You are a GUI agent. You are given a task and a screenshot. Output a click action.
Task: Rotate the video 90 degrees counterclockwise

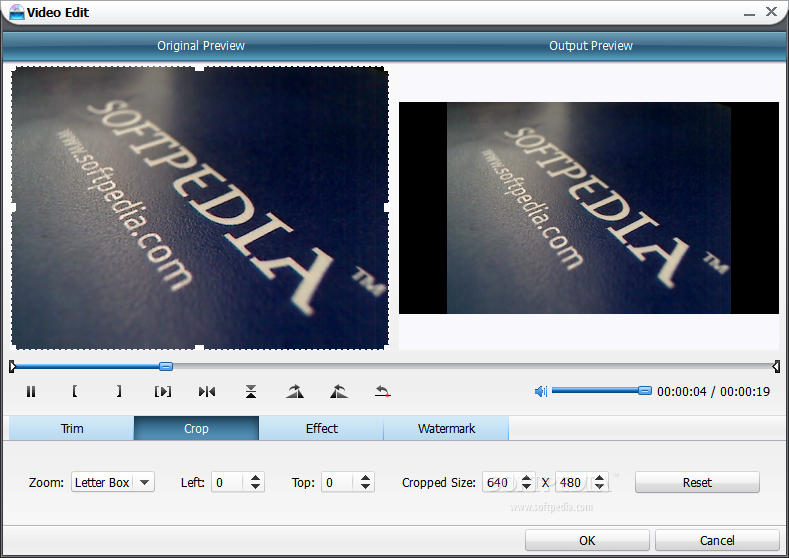tap(339, 391)
